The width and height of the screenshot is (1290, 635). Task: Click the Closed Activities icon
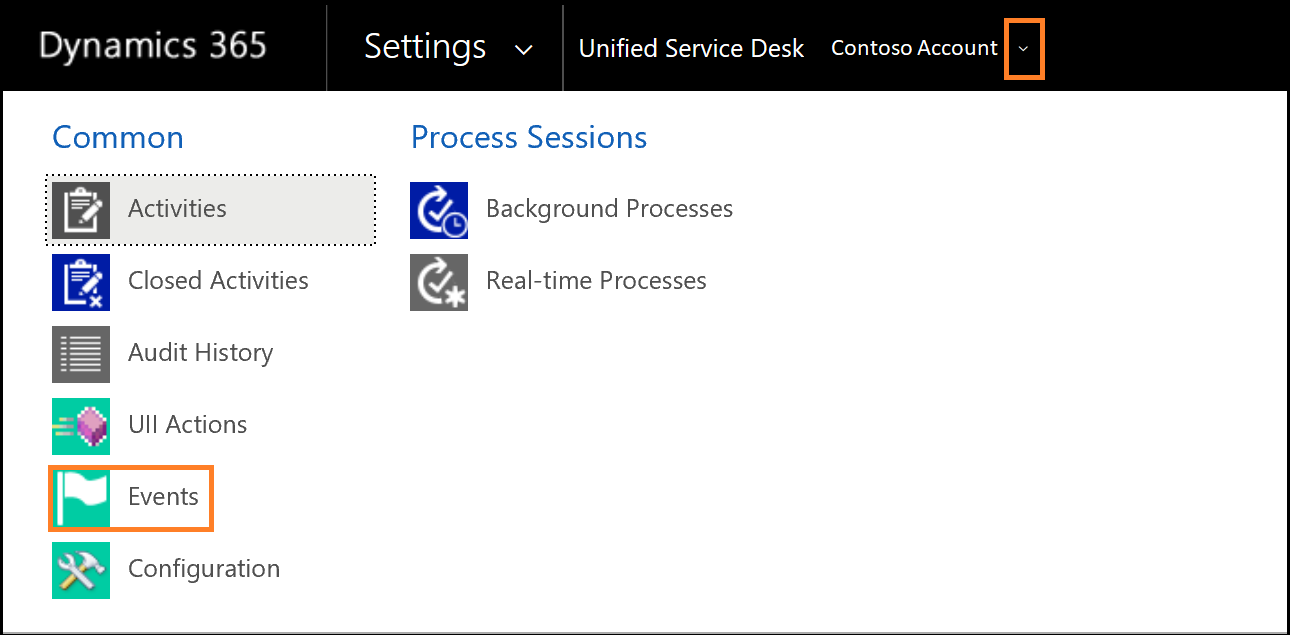click(x=81, y=282)
